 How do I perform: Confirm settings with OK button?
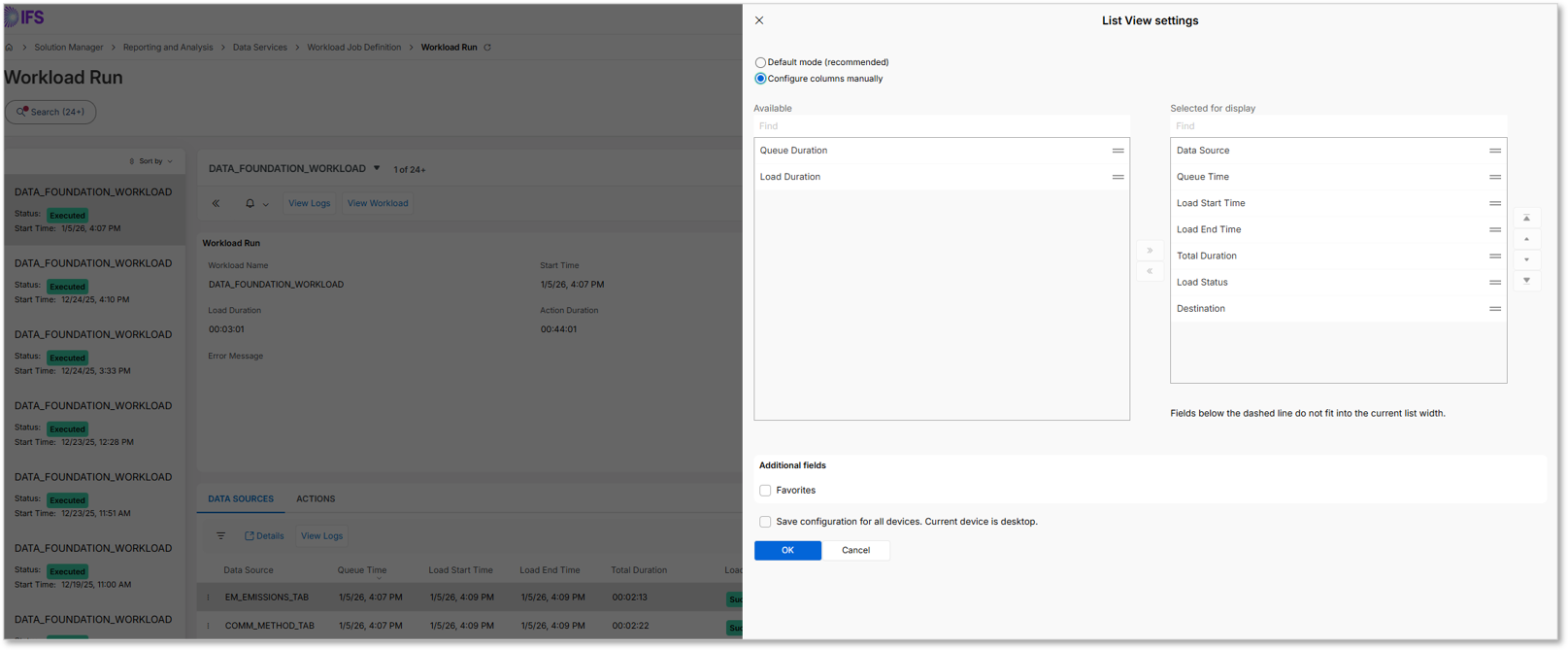coord(787,550)
